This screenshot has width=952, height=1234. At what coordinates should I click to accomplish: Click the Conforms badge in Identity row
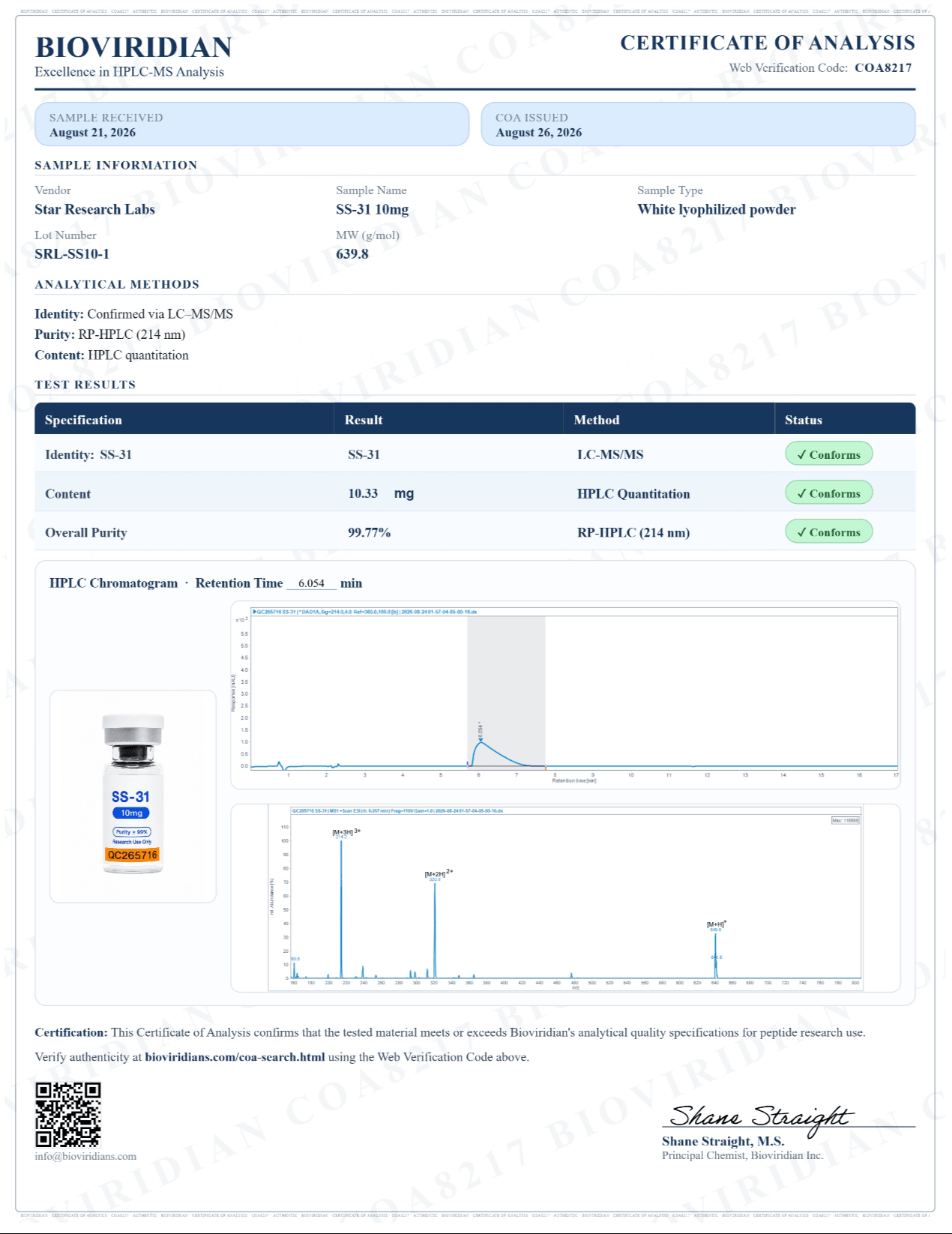coord(829,454)
